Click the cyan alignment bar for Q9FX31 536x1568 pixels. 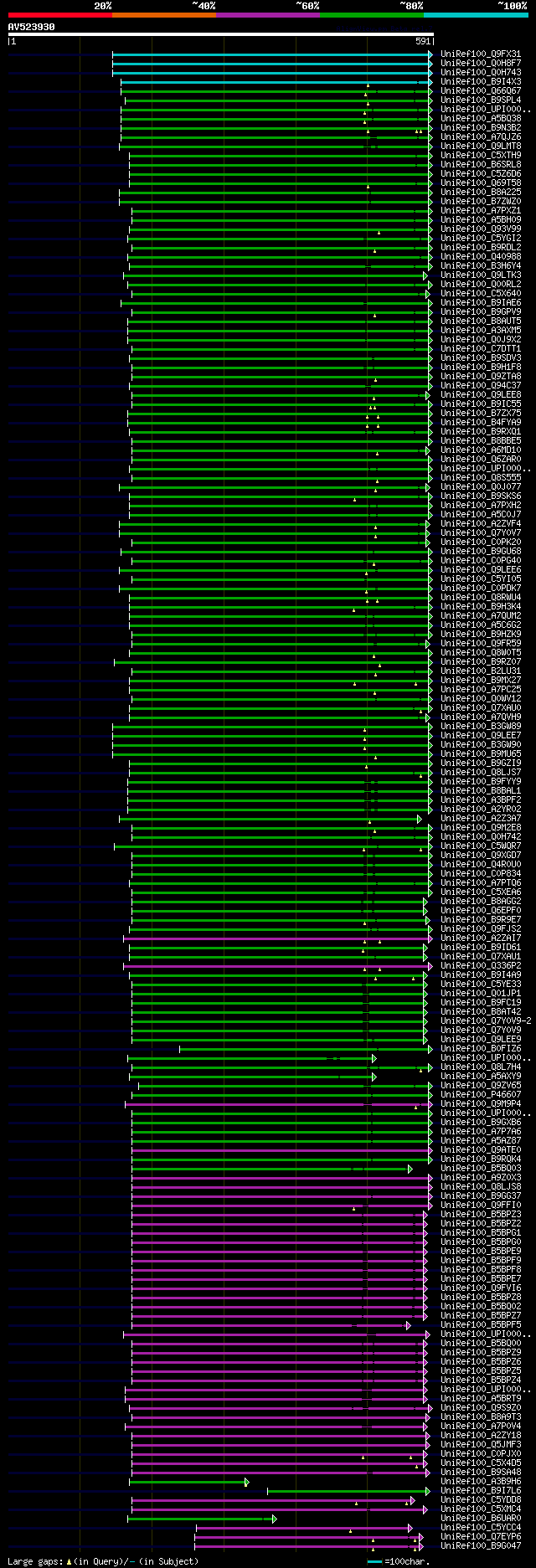[x=271, y=54]
